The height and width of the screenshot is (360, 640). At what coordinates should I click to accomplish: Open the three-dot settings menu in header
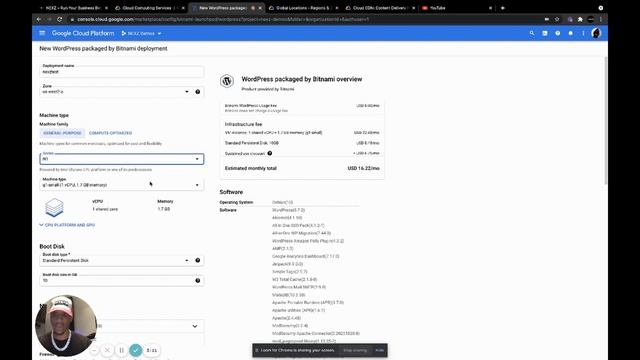click(x=583, y=33)
